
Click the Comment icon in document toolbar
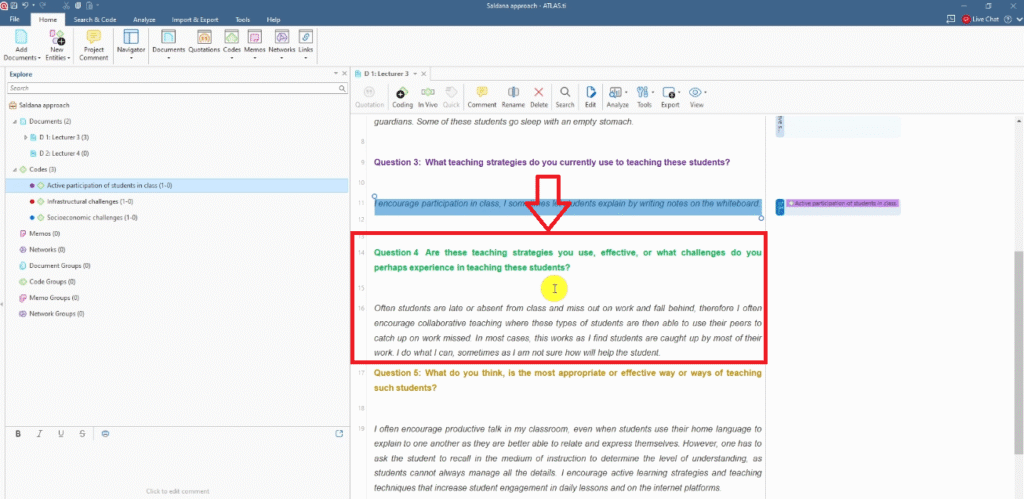coord(481,96)
